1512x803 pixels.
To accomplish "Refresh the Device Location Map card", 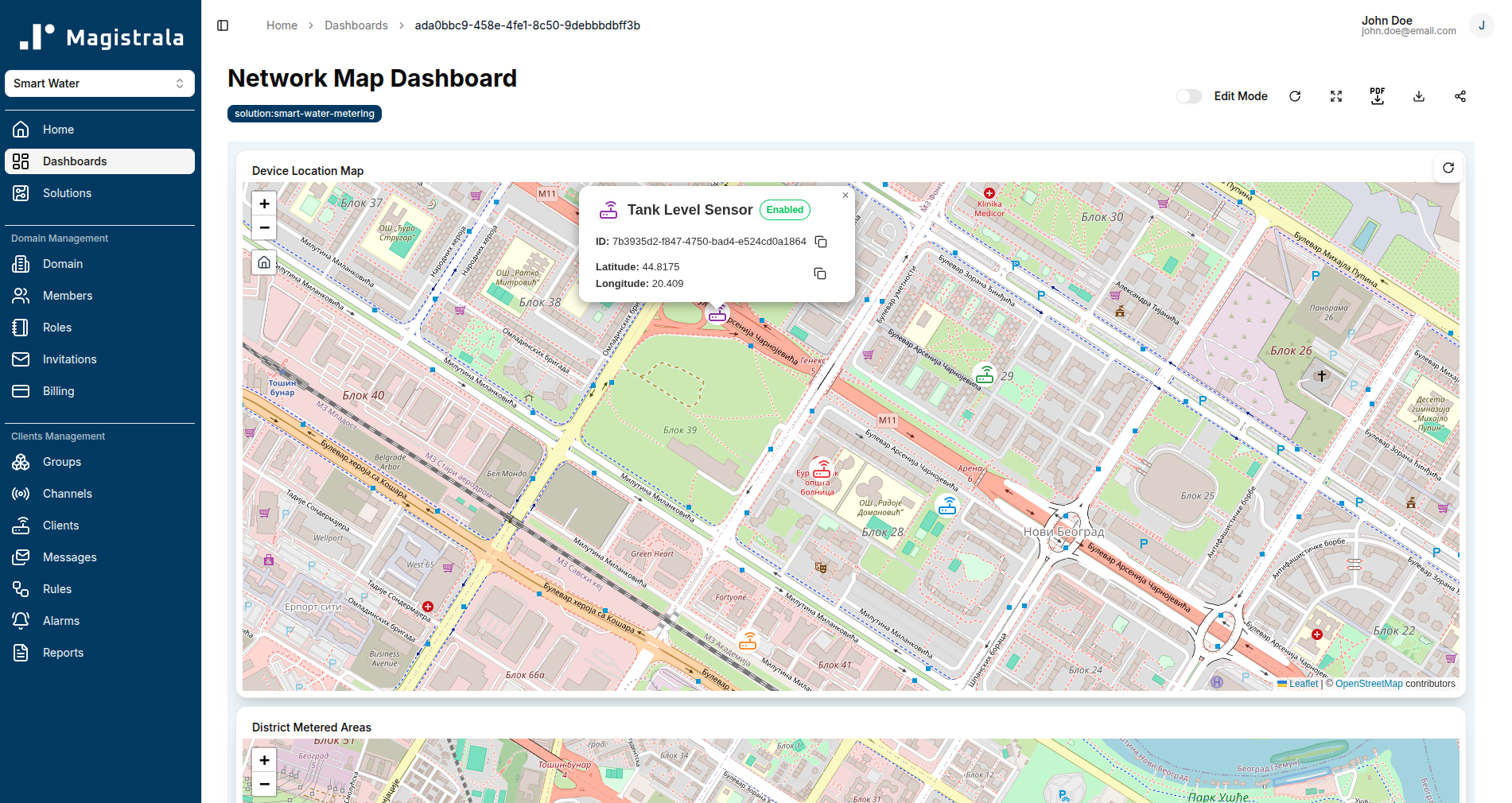I will pos(1448,168).
